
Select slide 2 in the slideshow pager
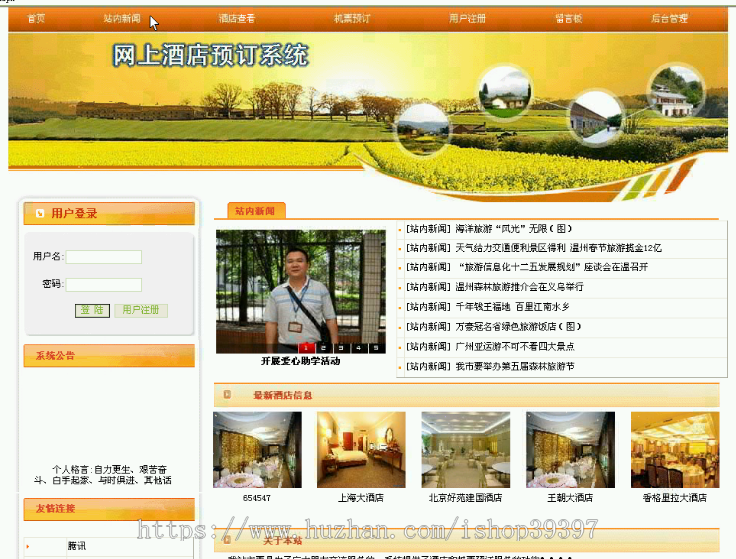coord(323,348)
